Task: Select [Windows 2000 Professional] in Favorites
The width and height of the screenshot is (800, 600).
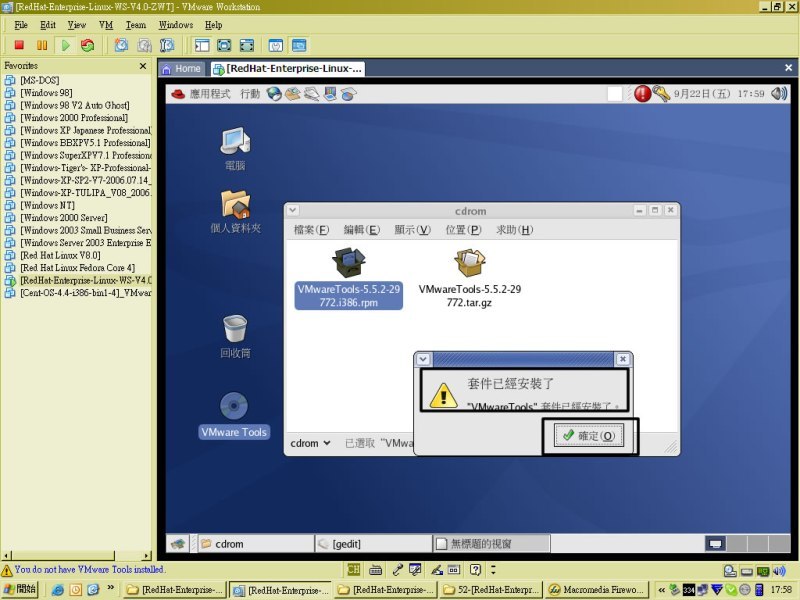Action: pos(74,118)
